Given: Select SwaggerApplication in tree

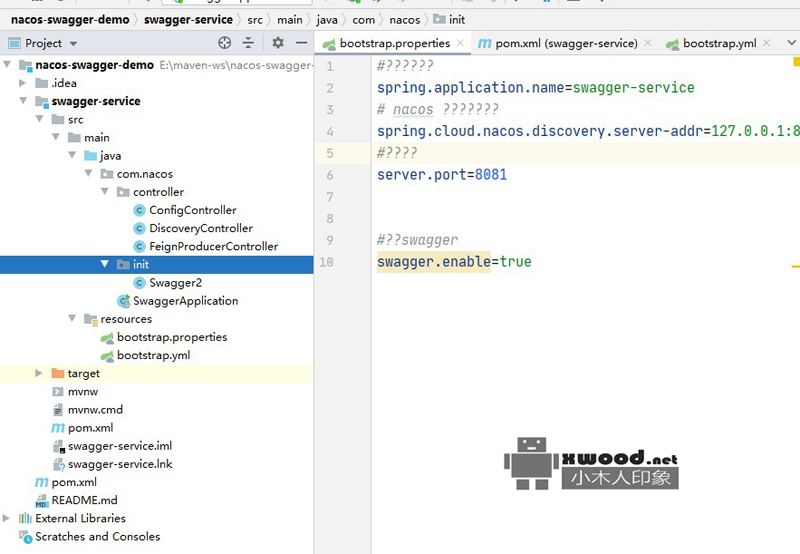Looking at the screenshot, I should coord(186,301).
